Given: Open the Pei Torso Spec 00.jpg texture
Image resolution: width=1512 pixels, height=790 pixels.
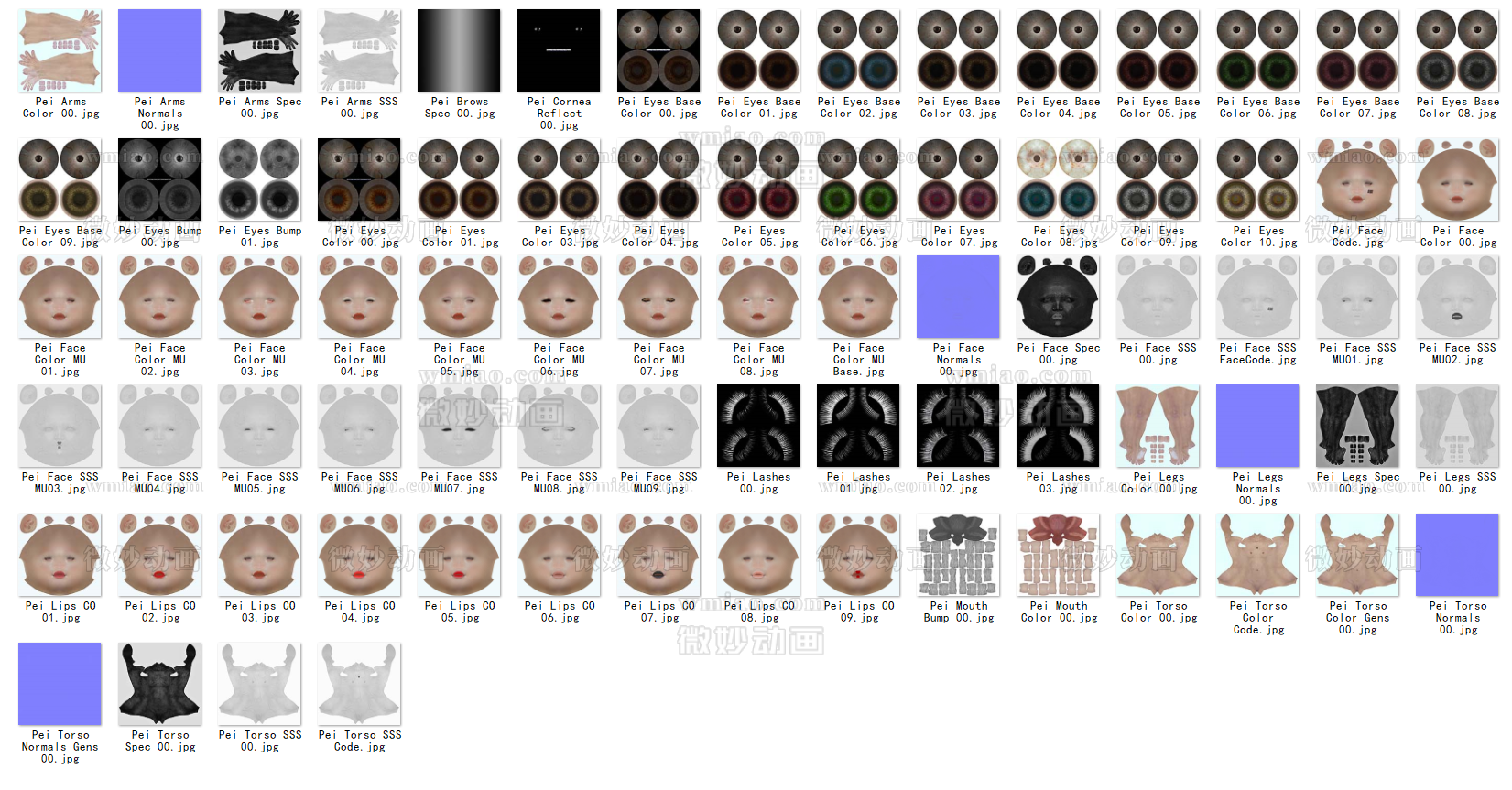Looking at the screenshot, I should click(x=159, y=685).
